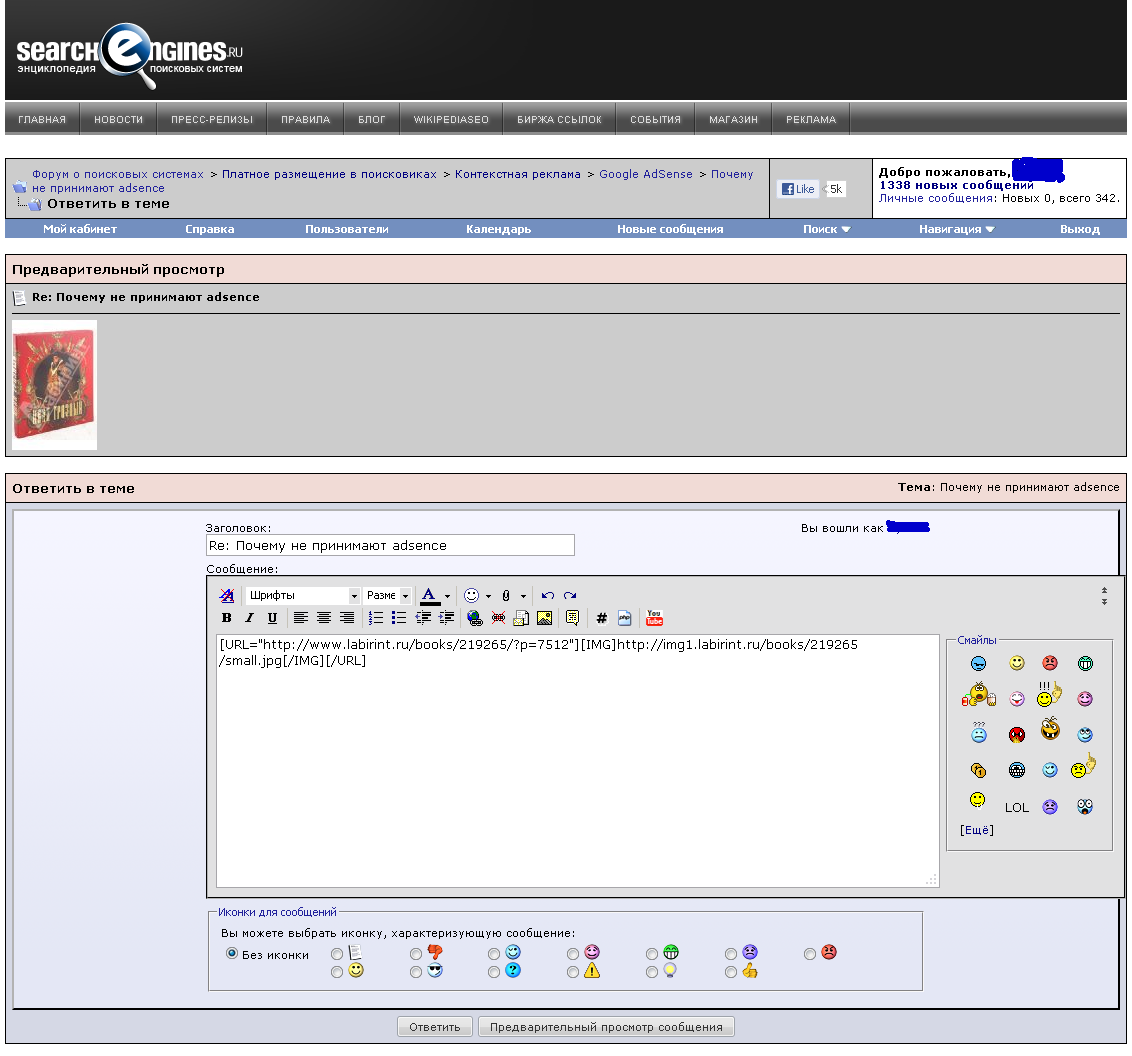The width and height of the screenshot is (1132, 1056).
Task: Expand the 'Поиск' dropdown menu
Action: pyautogui.click(x=826, y=229)
